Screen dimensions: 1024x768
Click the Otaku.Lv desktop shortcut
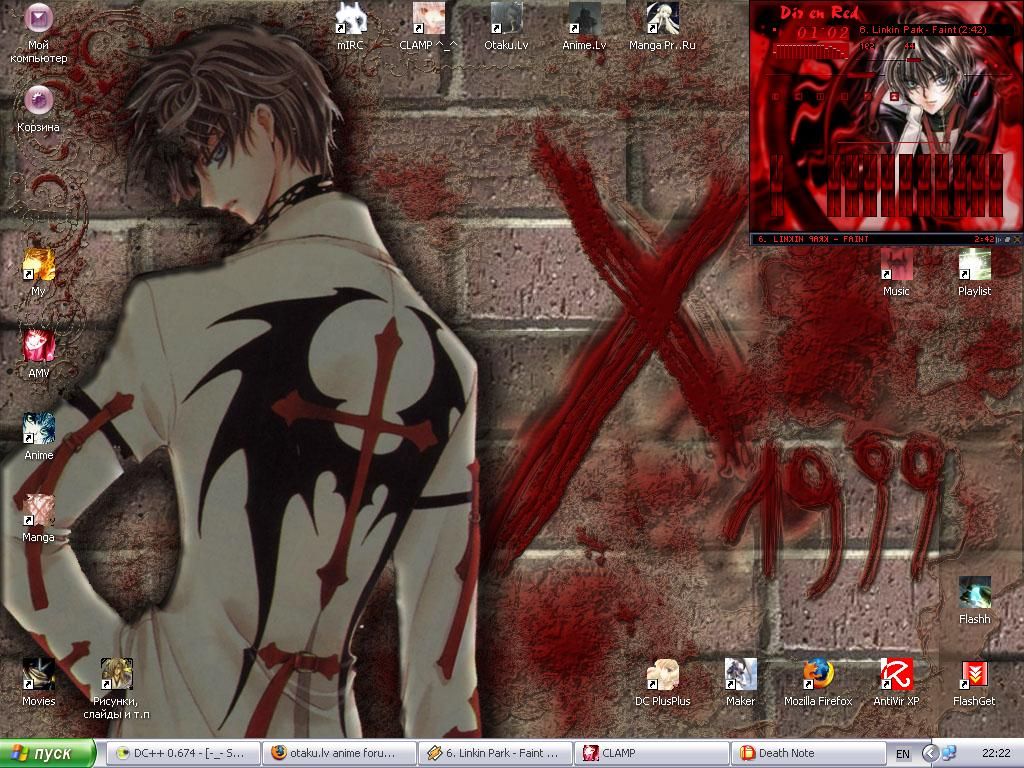point(506,27)
